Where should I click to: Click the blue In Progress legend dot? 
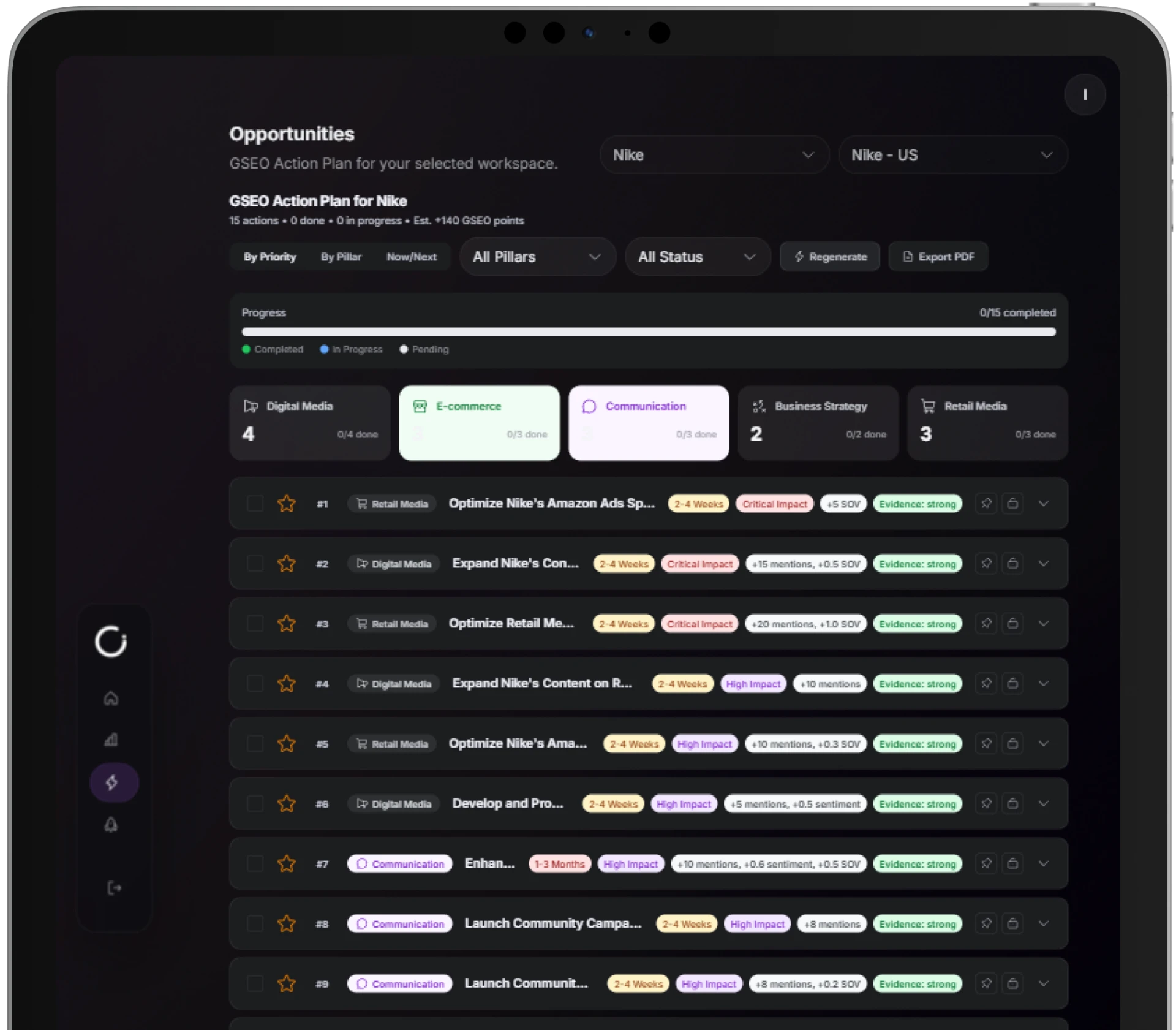tap(324, 349)
